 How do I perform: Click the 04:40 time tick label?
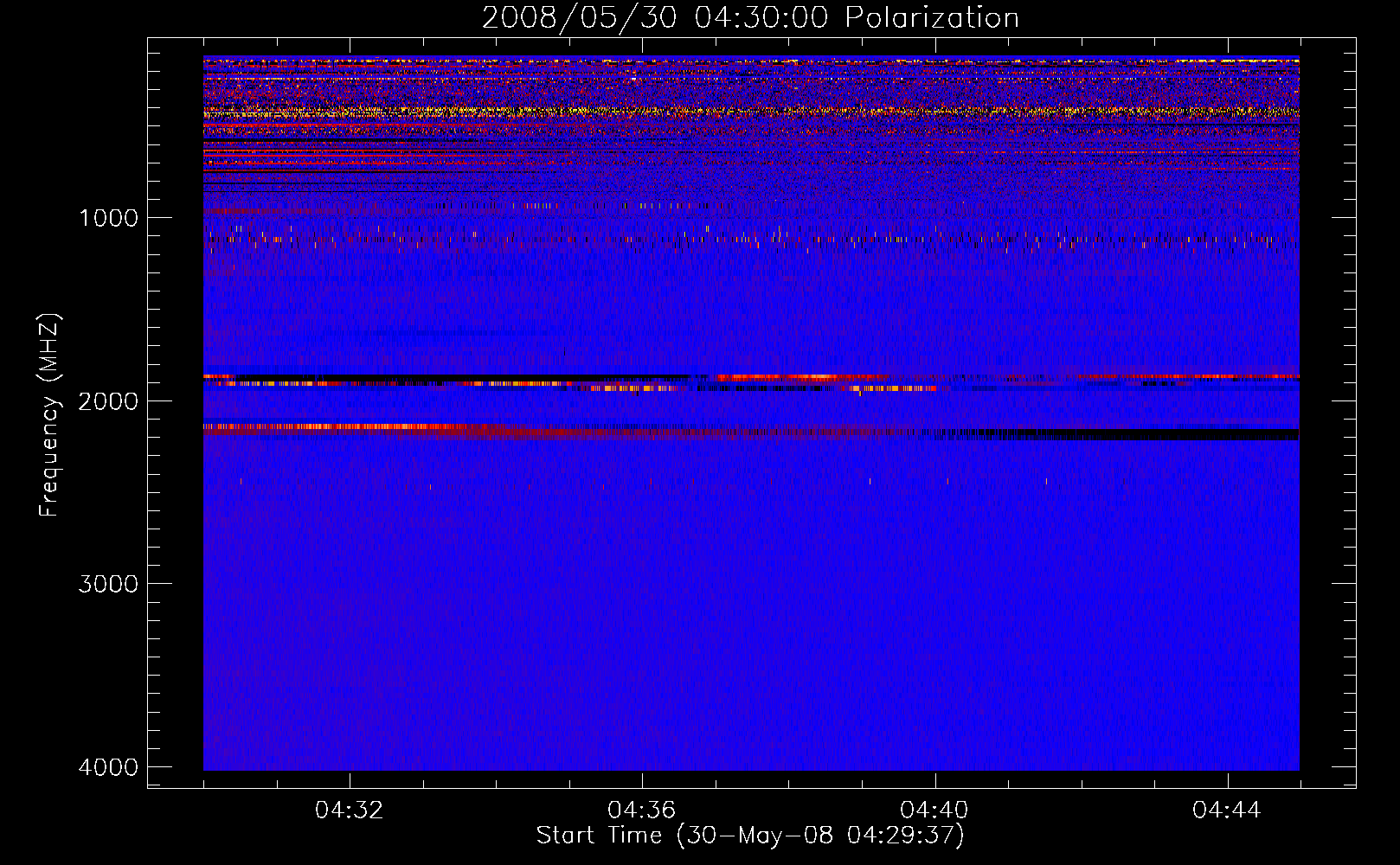point(934,811)
